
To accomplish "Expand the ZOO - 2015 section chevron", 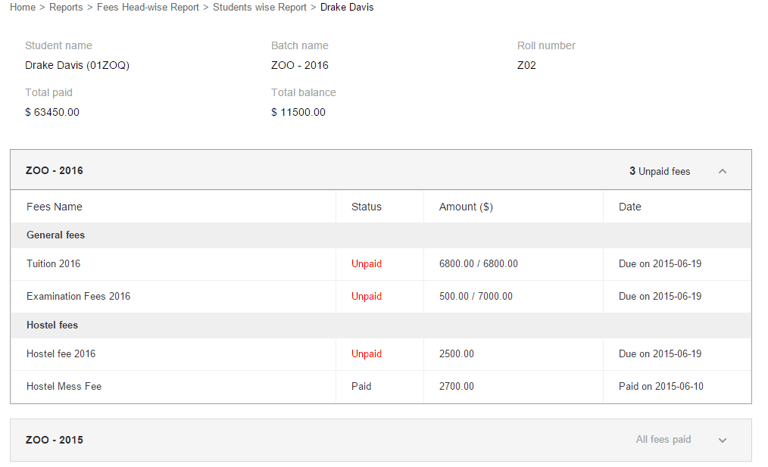I will [722, 440].
